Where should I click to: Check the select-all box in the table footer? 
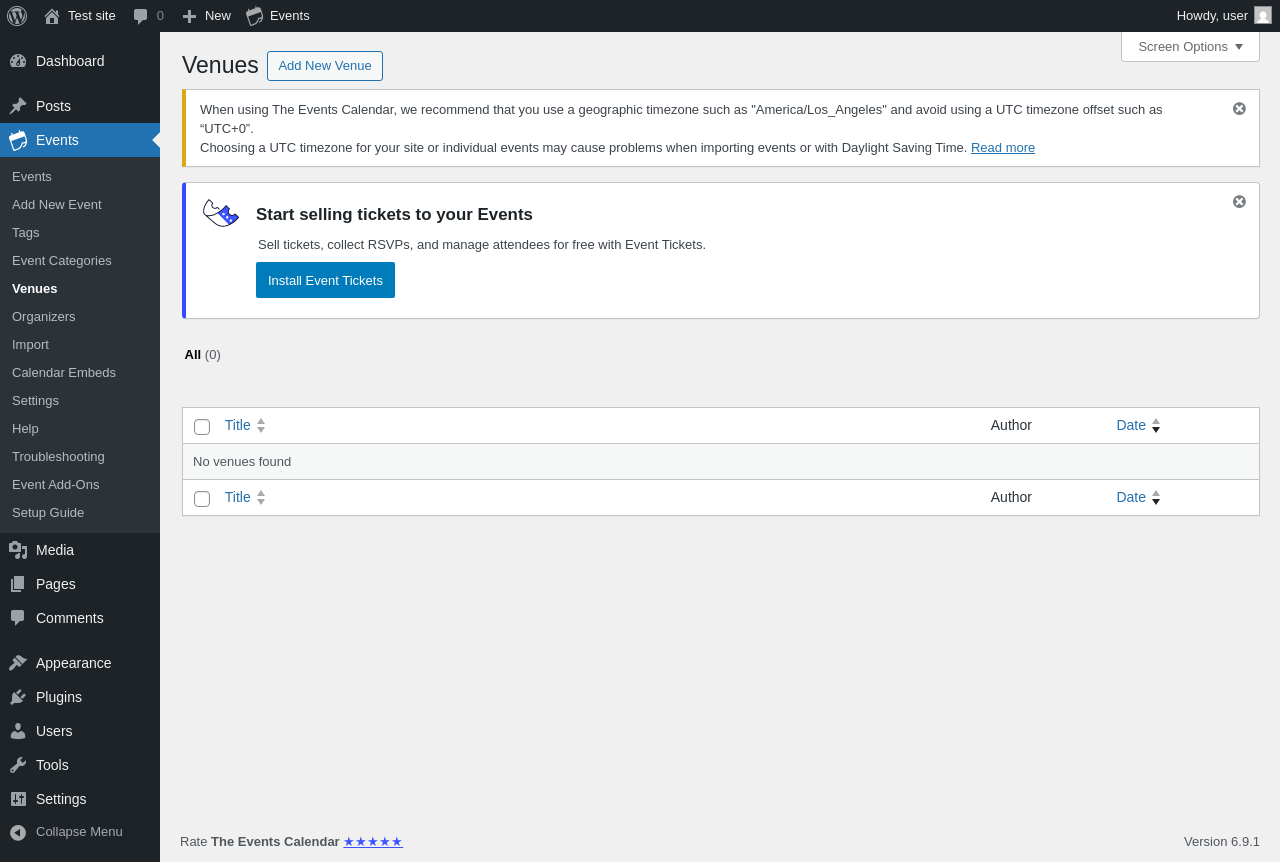pos(202,499)
